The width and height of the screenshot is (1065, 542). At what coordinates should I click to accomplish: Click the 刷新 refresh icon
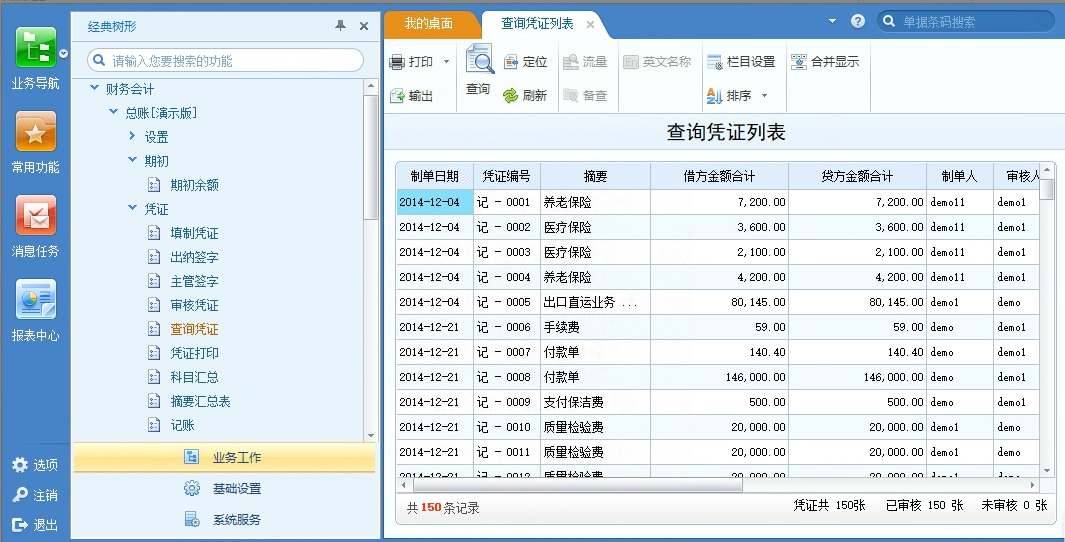coord(510,96)
